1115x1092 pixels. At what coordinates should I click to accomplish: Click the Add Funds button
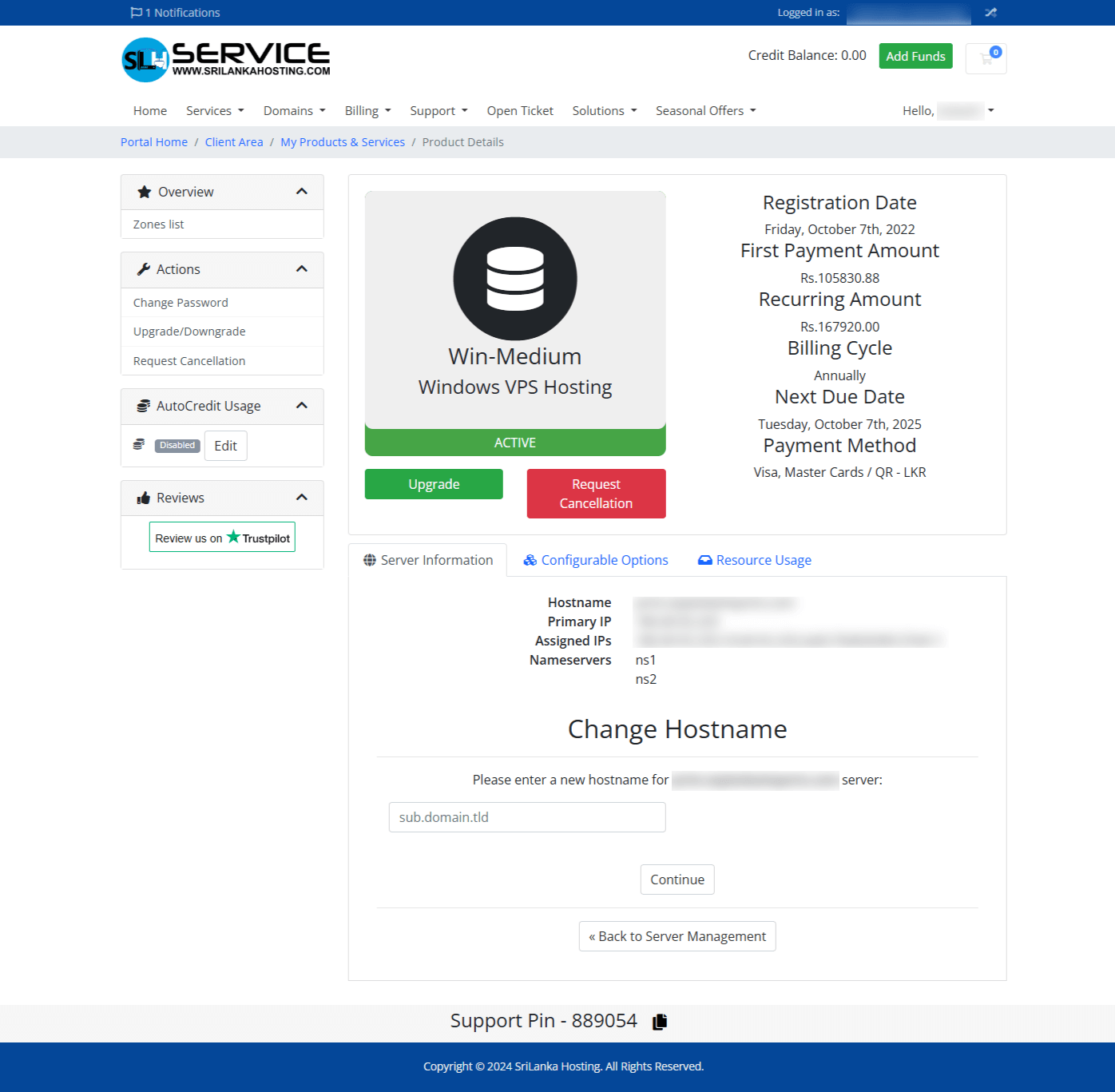915,56
